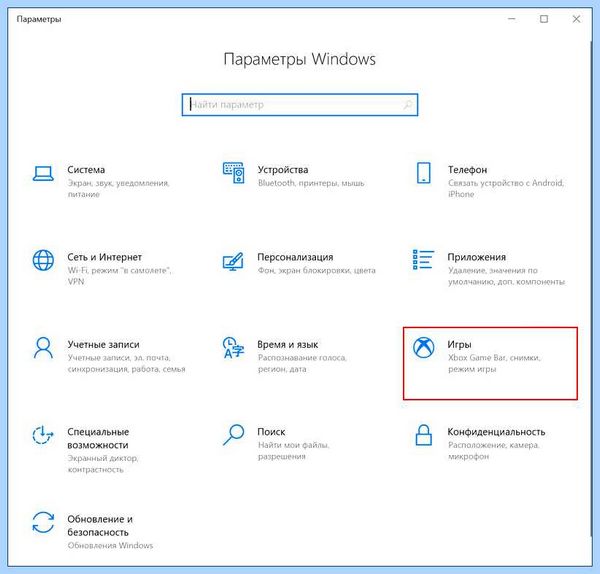Click the 'Учетные записи, эл. почта' description
Viewport: 600px width, 574px height.
tap(126, 363)
